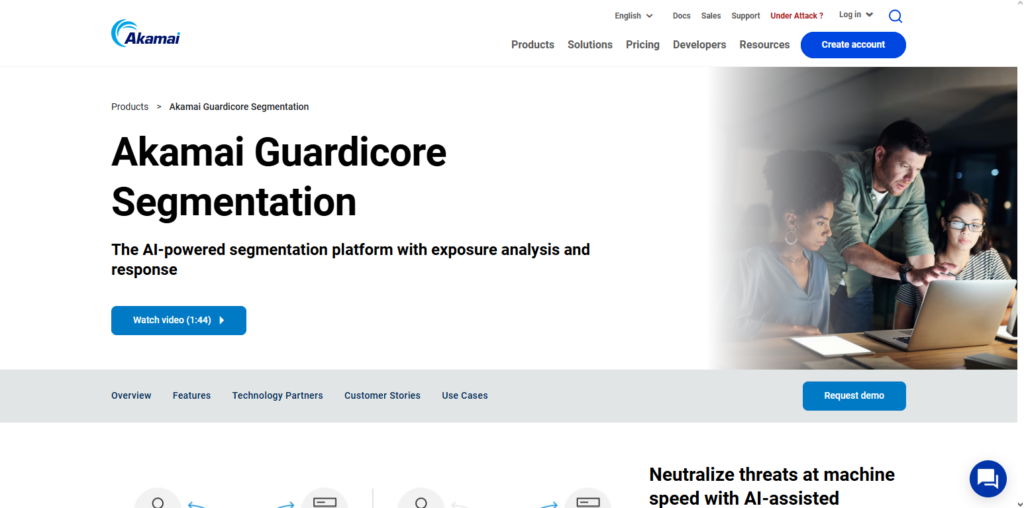The height and width of the screenshot is (508, 1024).
Task: Jump to the Use Cases section tab
Action: coord(464,396)
